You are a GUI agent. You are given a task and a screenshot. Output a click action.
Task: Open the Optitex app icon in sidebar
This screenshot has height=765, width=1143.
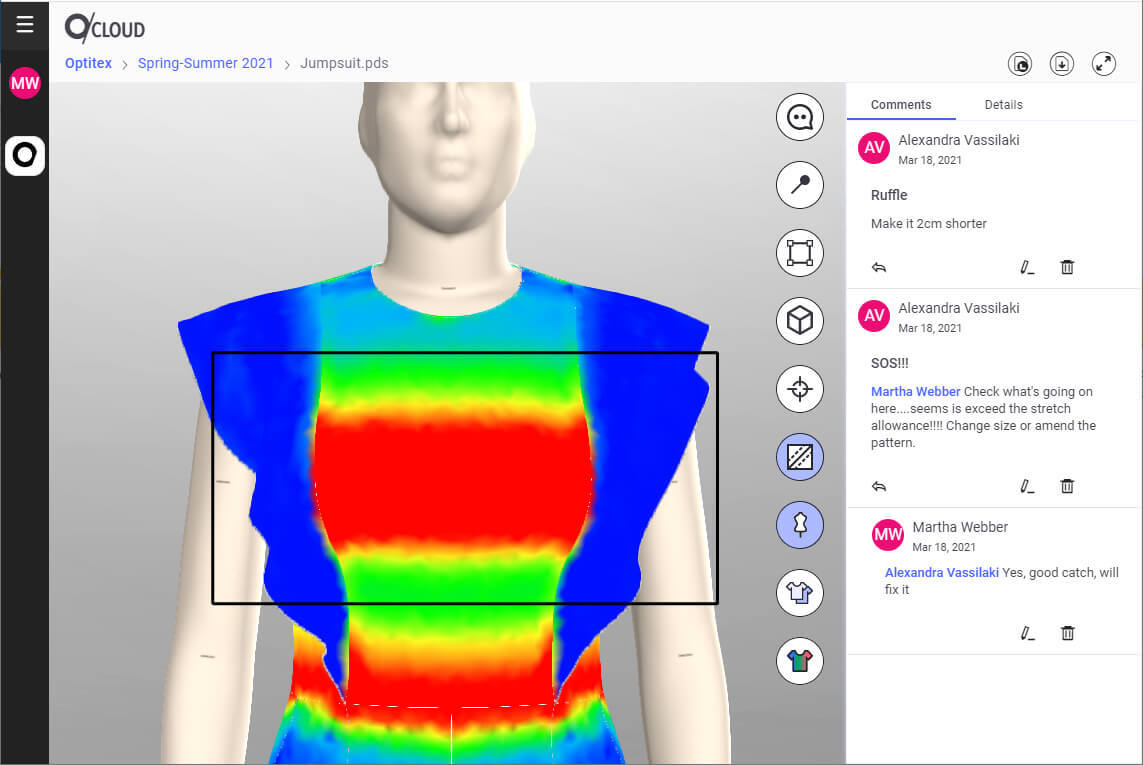25,156
